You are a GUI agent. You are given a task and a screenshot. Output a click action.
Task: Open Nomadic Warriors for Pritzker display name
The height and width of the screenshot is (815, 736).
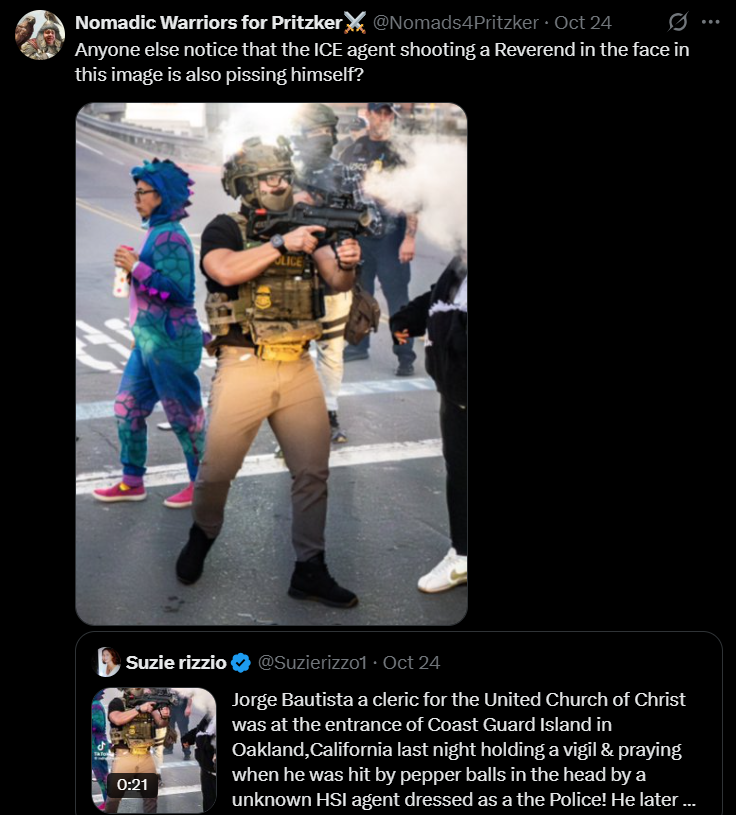click(x=208, y=22)
